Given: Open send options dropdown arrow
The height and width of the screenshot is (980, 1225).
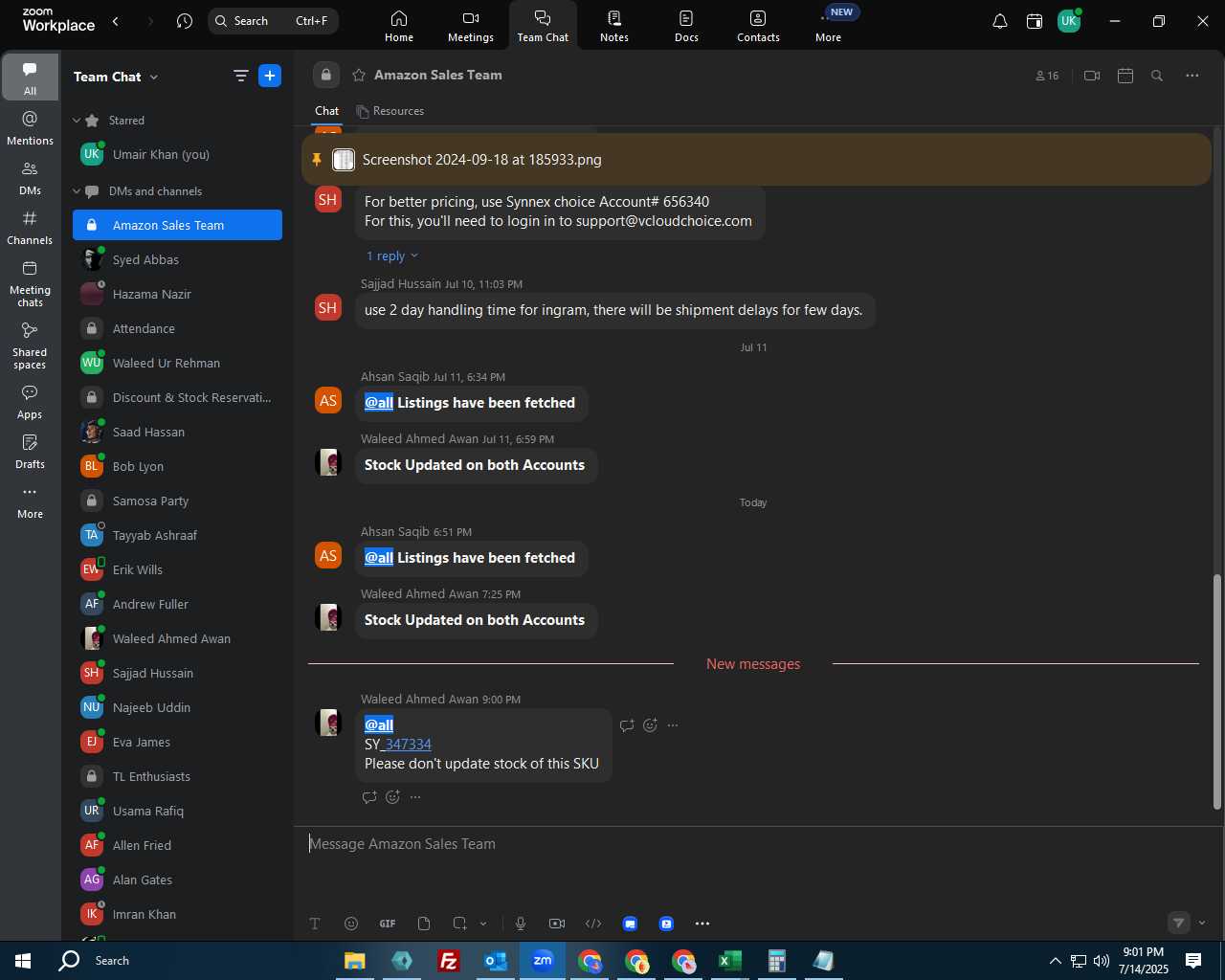Looking at the screenshot, I should tap(1202, 923).
